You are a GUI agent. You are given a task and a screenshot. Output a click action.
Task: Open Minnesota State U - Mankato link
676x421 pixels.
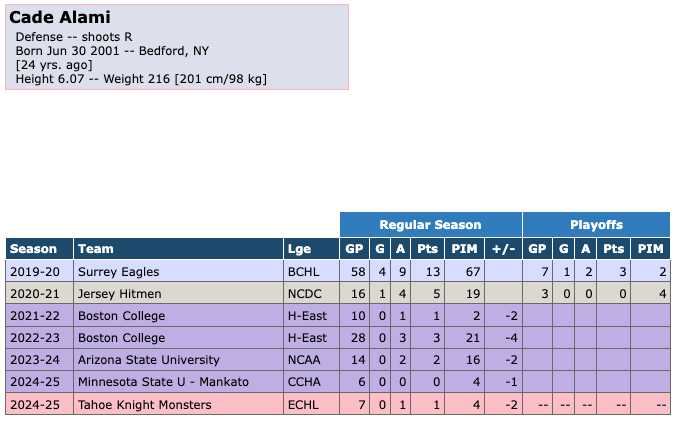point(163,381)
